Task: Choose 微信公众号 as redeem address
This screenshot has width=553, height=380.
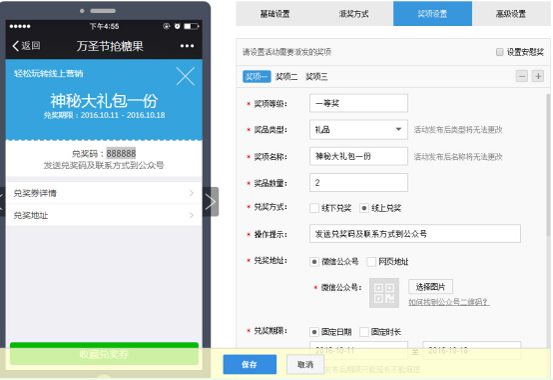Action: pyautogui.click(x=314, y=262)
